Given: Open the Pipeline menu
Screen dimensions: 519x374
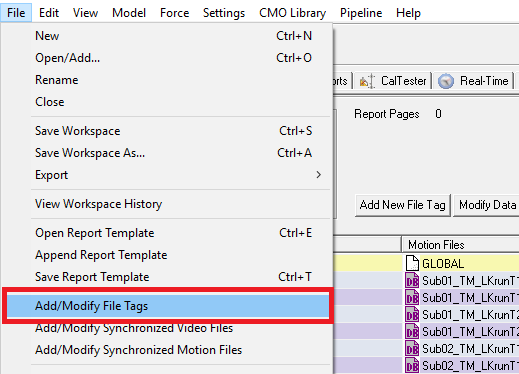Looking at the screenshot, I should point(361,13).
